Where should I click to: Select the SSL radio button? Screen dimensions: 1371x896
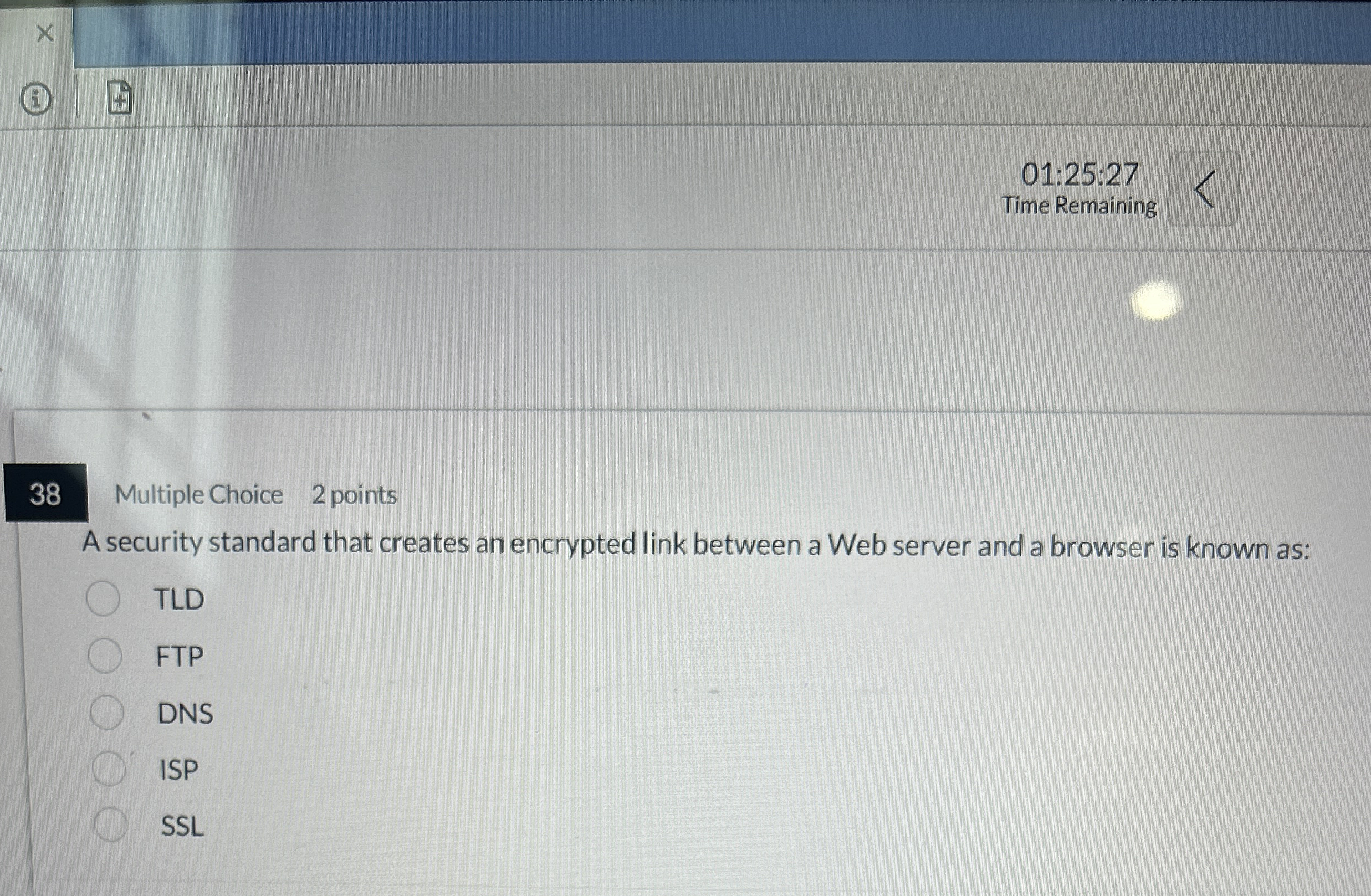point(111,825)
